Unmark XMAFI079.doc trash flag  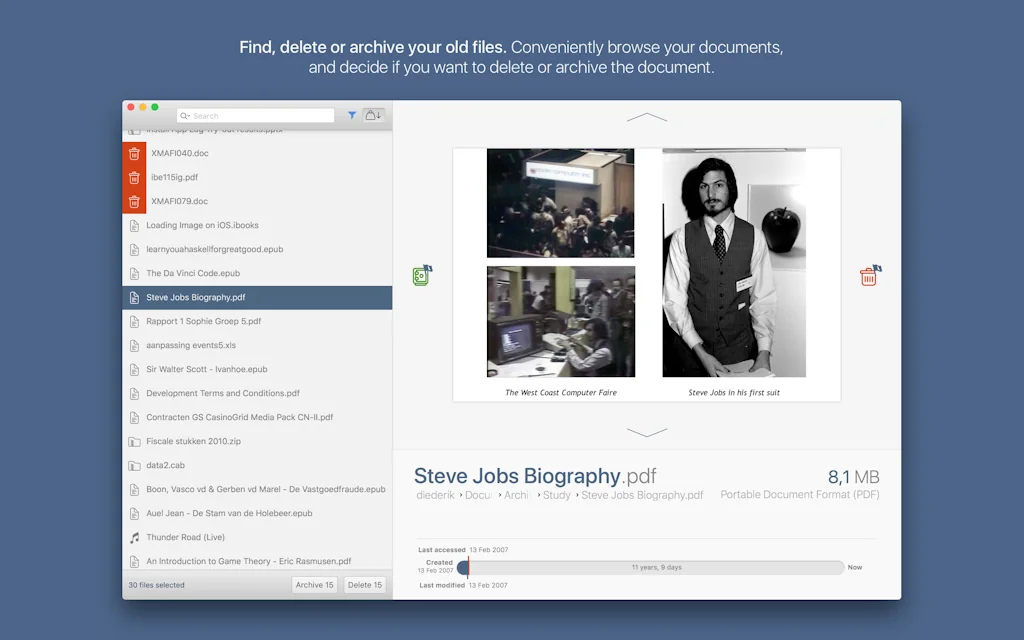pos(134,202)
